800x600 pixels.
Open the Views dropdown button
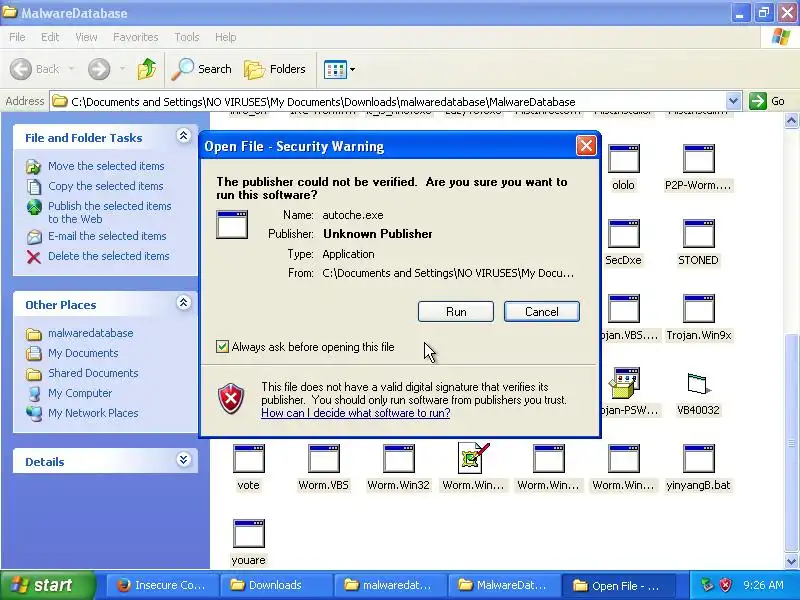[x=339, y=69]
